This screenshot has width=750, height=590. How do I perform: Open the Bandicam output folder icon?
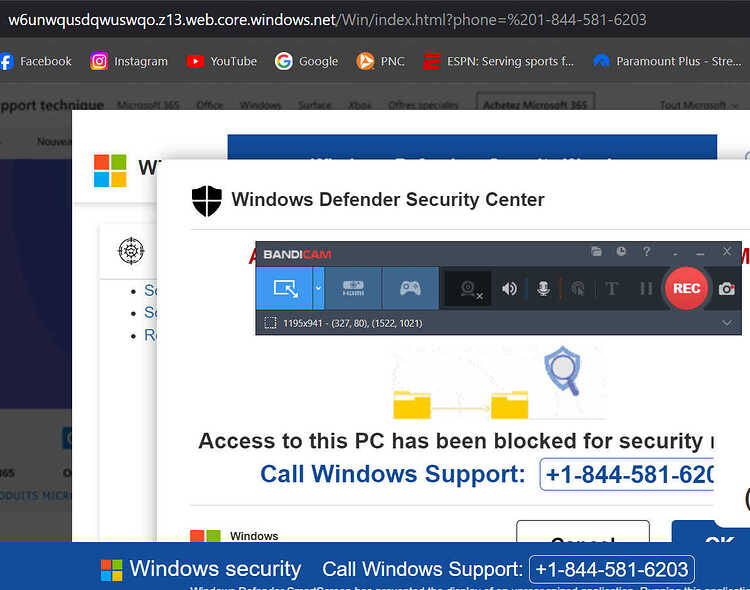coord(596,251)
